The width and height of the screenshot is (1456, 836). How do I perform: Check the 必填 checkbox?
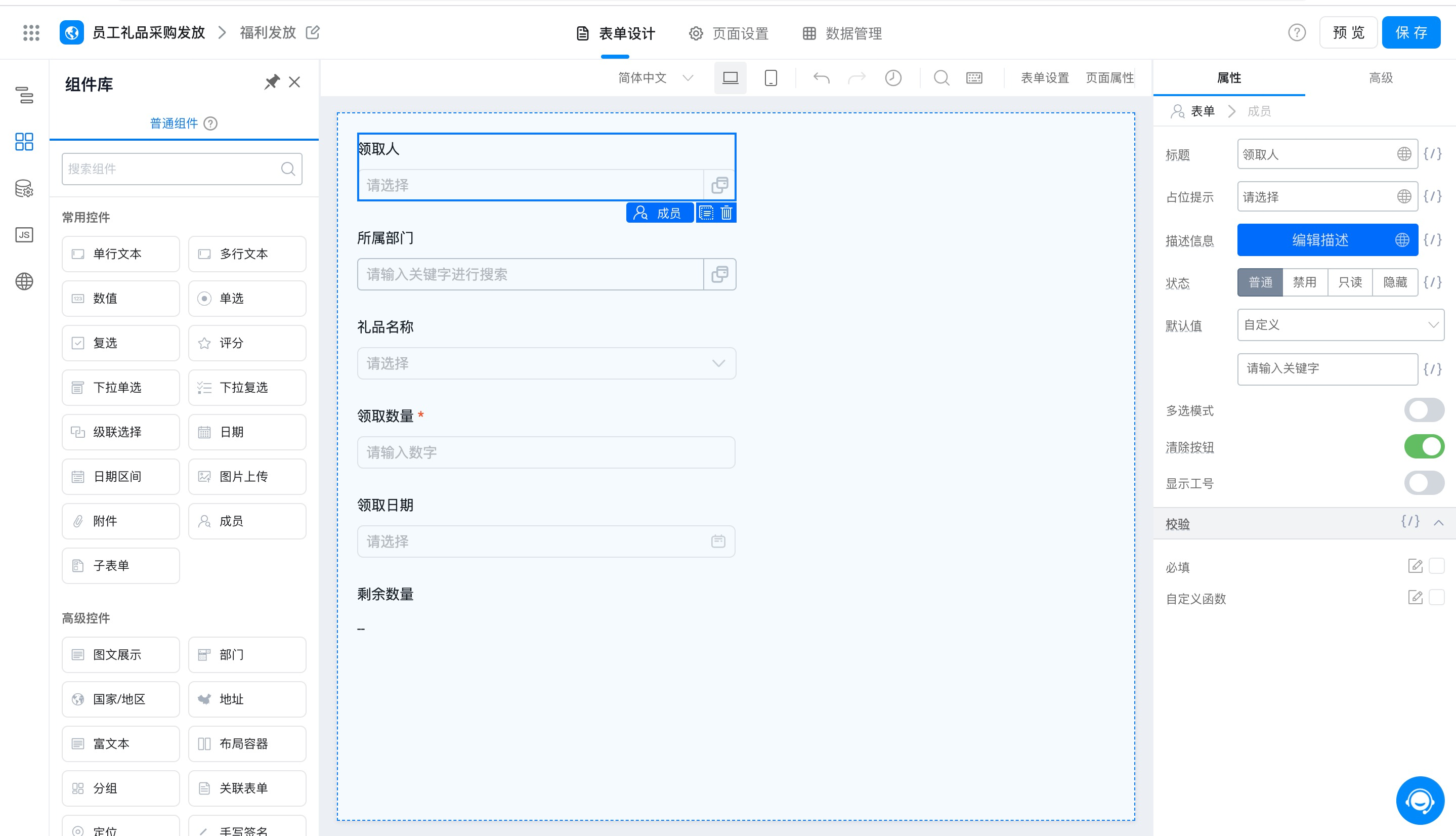(1436, 566)
